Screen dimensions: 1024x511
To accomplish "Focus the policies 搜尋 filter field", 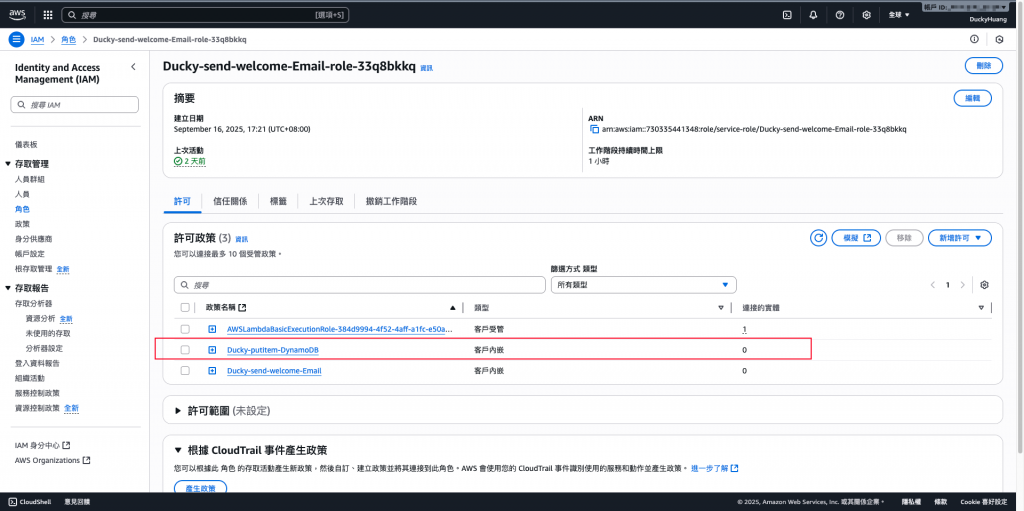I will tap(359, 285).
